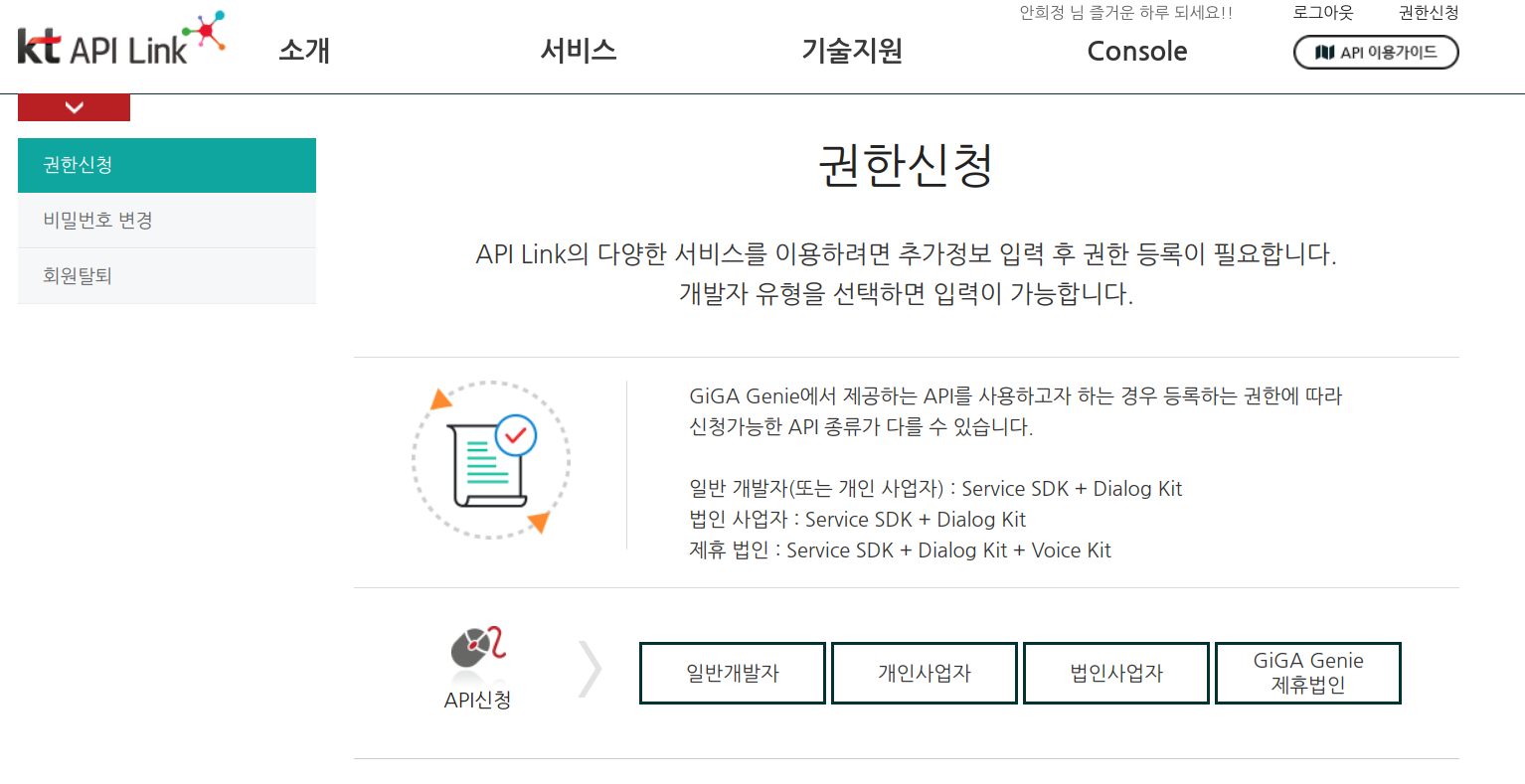
Task: Open the 서비스 menu
Action: pyautogui.click(x=579, y=51)
